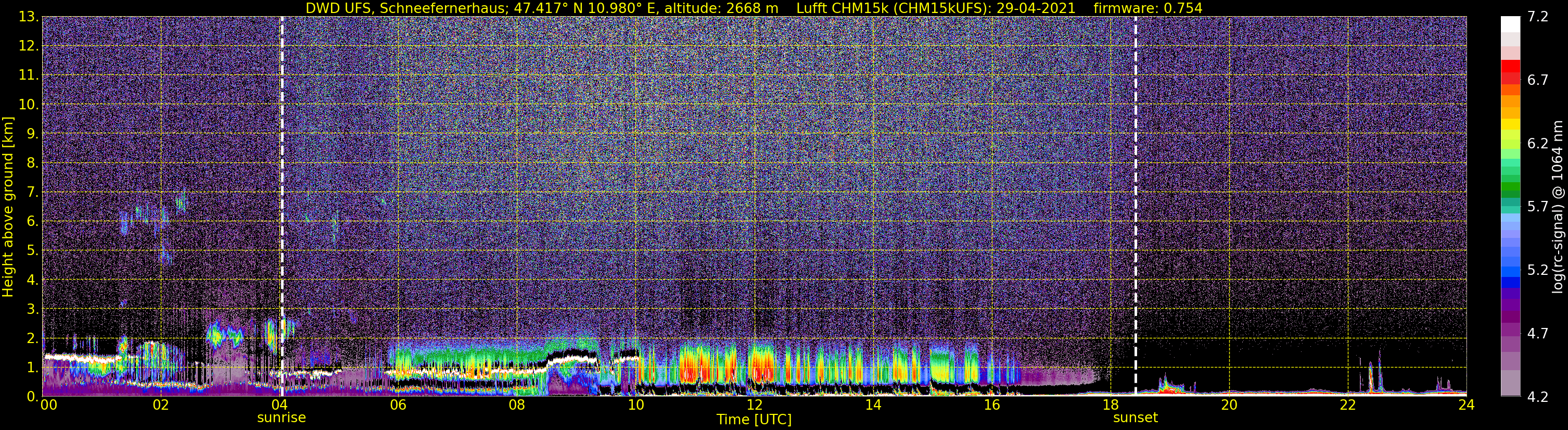Image resolution: width=1568 pixels, height=430 pixels.
Task: Click the bright red band in the colorbar
Action: [1510, 67]
